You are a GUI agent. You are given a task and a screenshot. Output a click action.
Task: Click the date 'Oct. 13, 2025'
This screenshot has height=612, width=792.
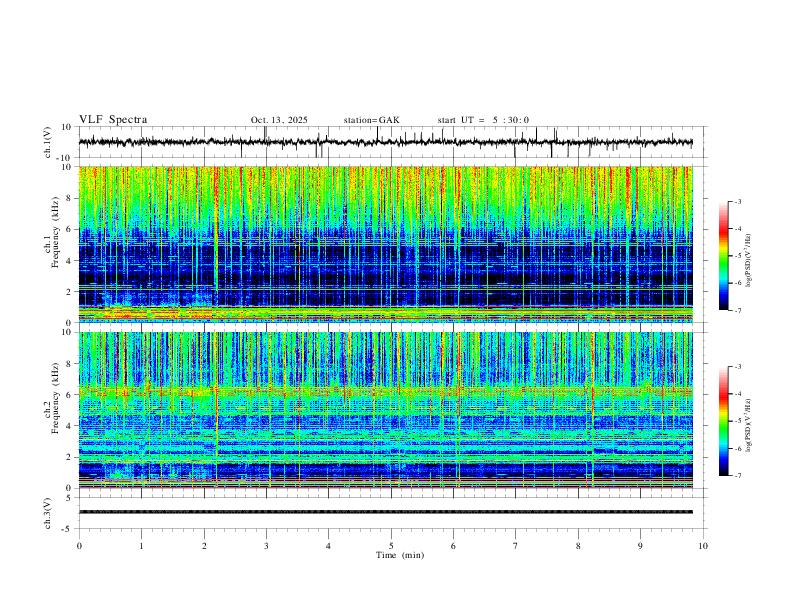coord(279,120)
